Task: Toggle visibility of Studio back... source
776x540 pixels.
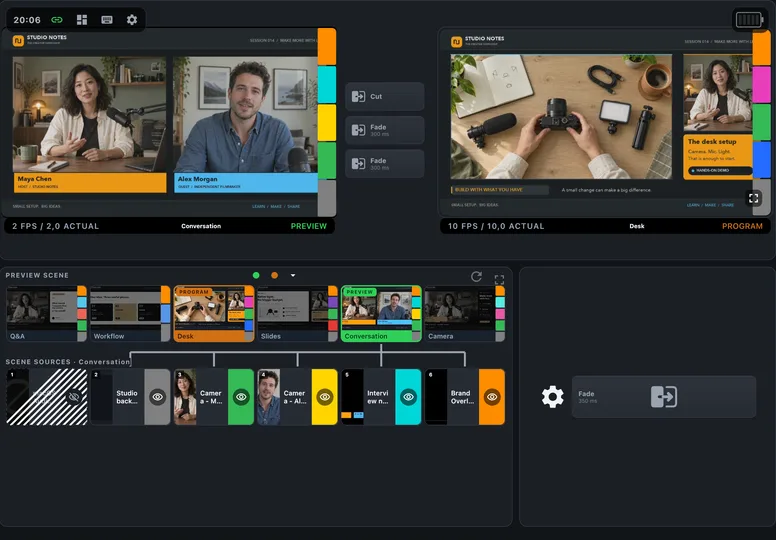Action: (x=157, y=397)
